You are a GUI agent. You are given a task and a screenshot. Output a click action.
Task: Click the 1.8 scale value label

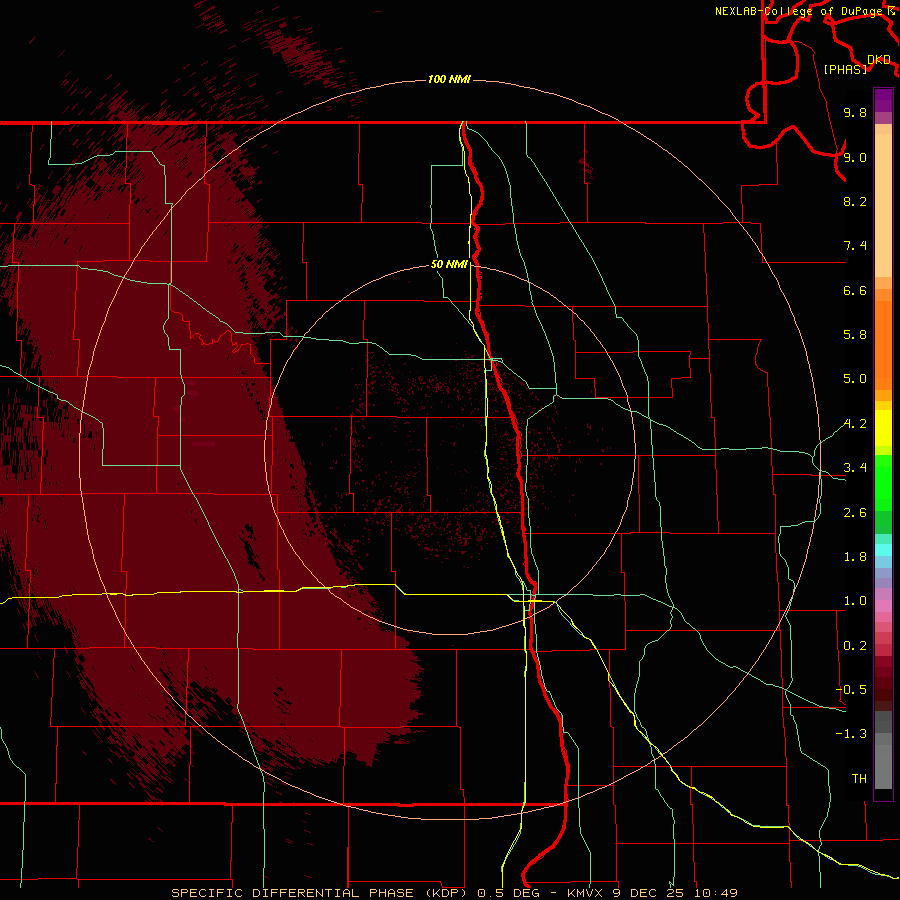coord(855,557)
